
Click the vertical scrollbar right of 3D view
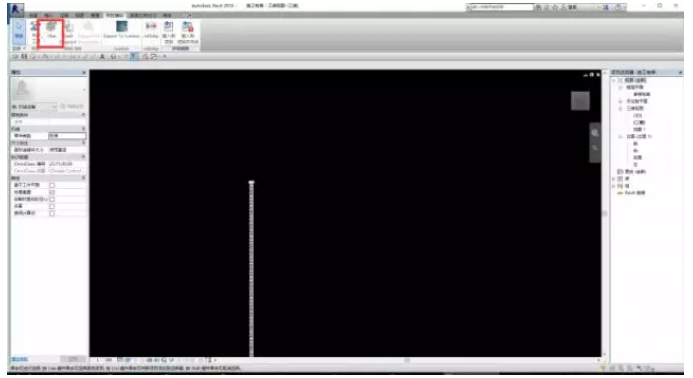tap(605, 213)
